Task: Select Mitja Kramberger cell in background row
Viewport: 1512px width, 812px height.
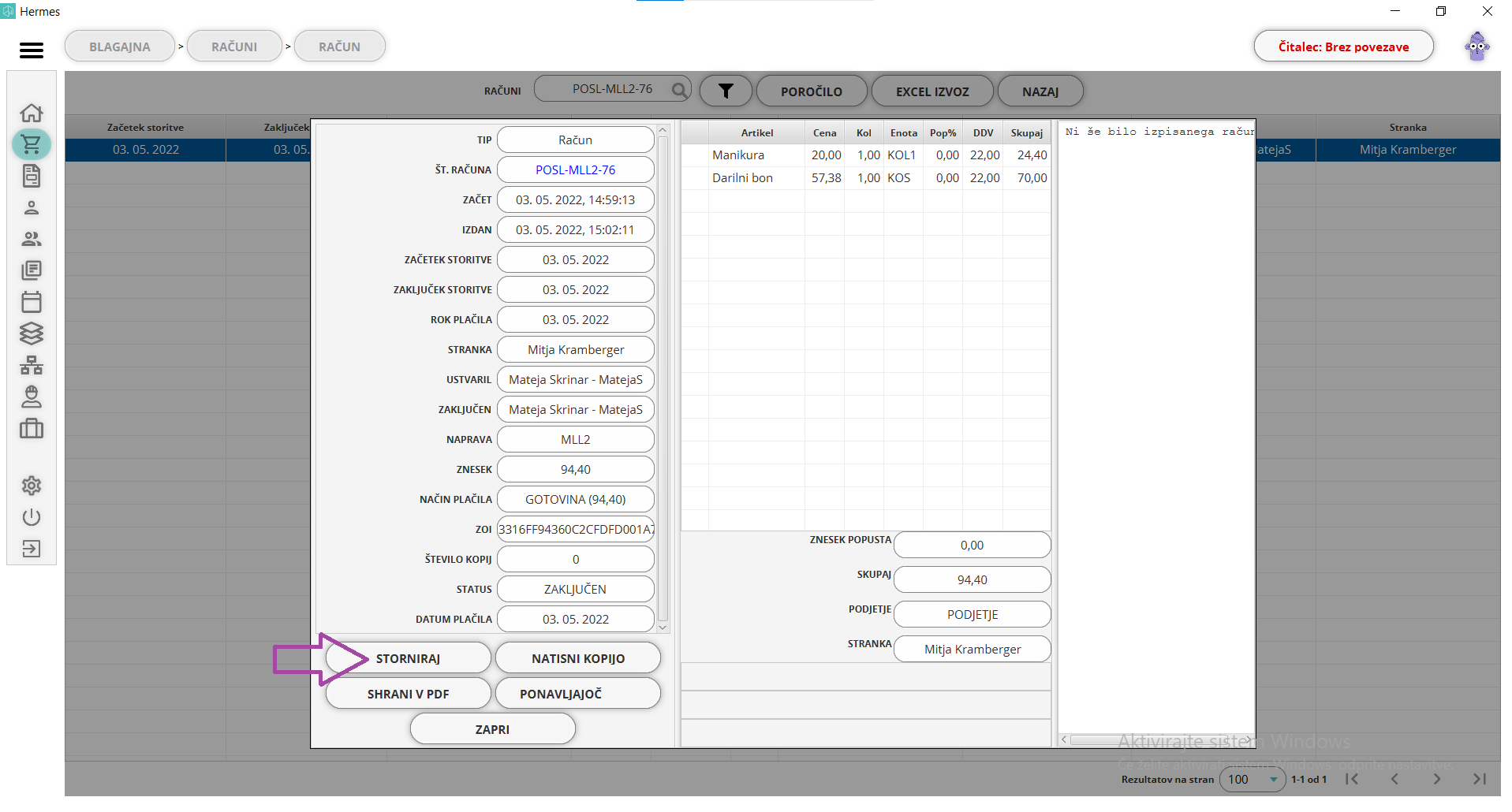Action: click(1408, 150)
